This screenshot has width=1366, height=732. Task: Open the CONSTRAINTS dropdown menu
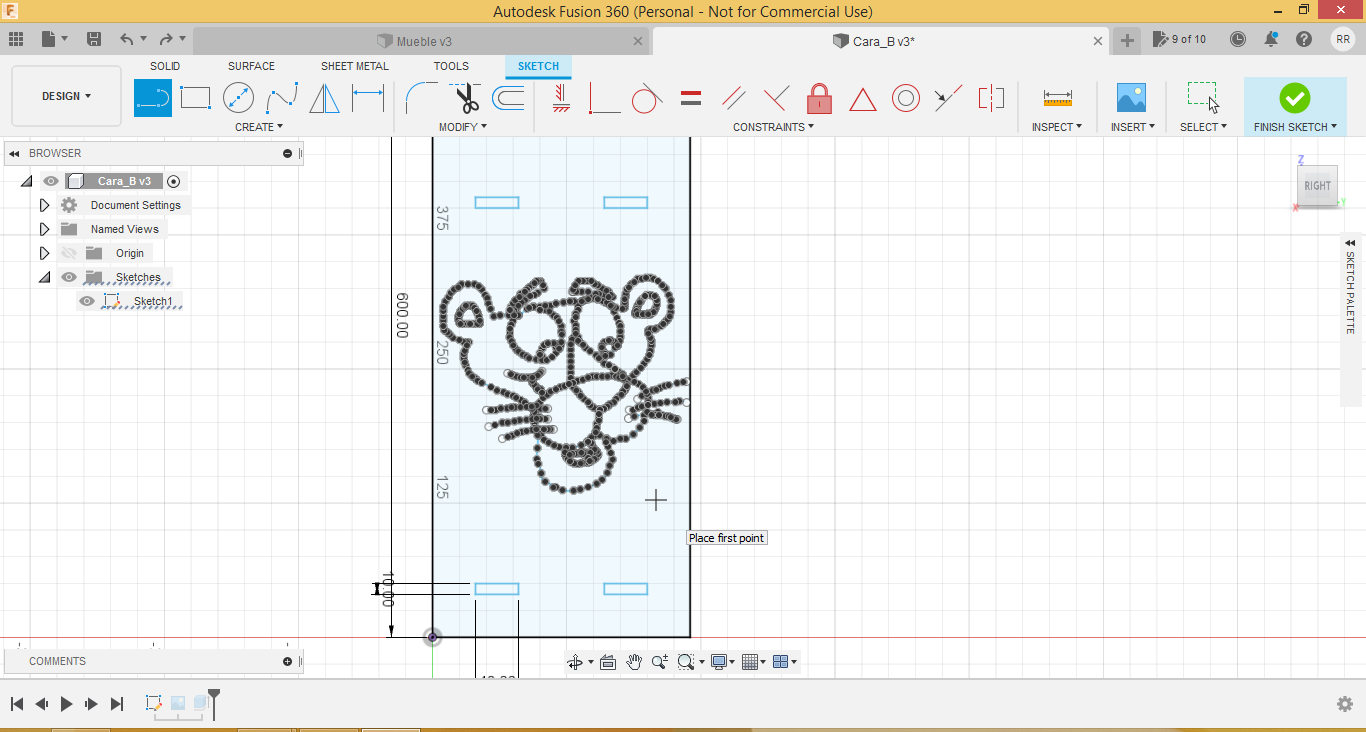[x=773, y=127]
